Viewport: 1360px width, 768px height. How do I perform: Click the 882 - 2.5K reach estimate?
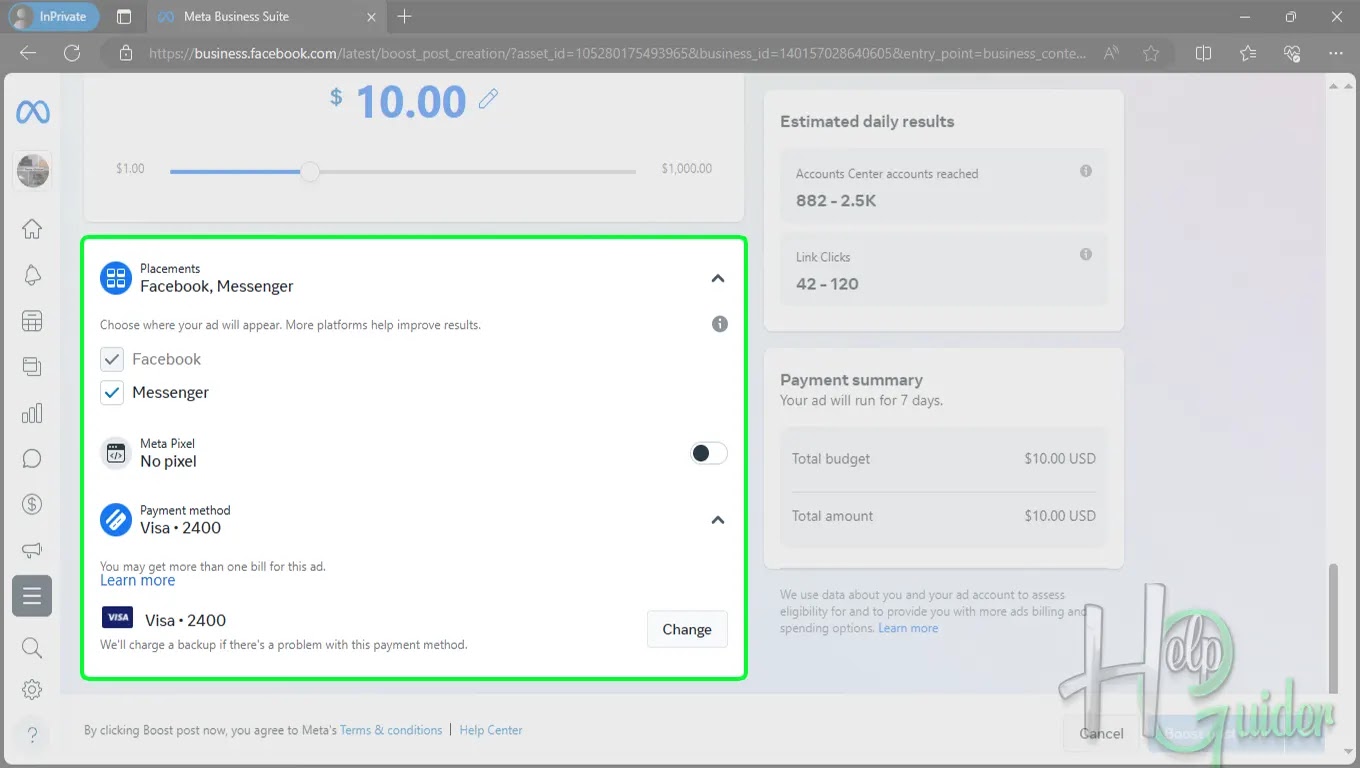(836, 200)
